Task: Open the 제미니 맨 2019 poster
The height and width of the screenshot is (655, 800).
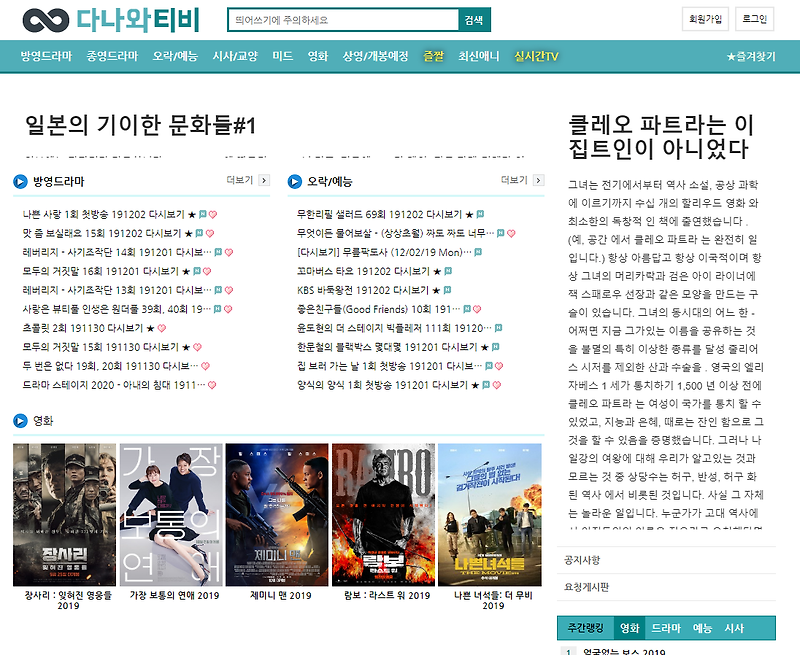Action: 277,515
